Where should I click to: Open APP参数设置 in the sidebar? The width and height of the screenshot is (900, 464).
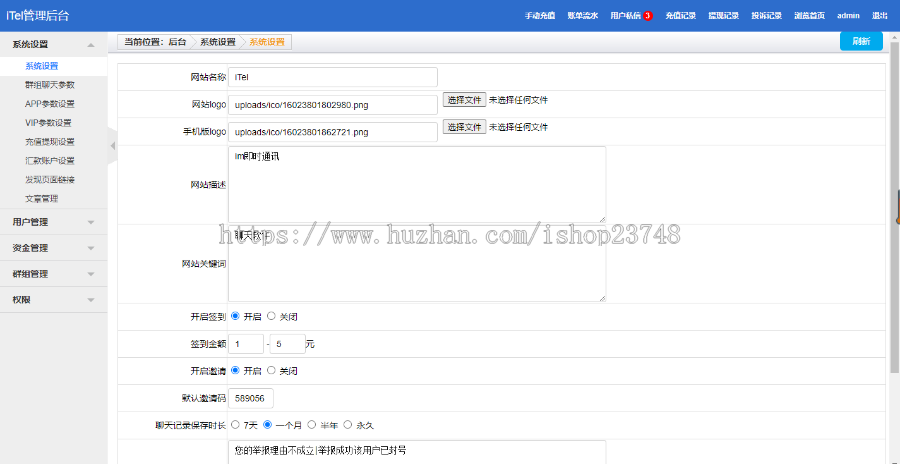pos(49,104)
